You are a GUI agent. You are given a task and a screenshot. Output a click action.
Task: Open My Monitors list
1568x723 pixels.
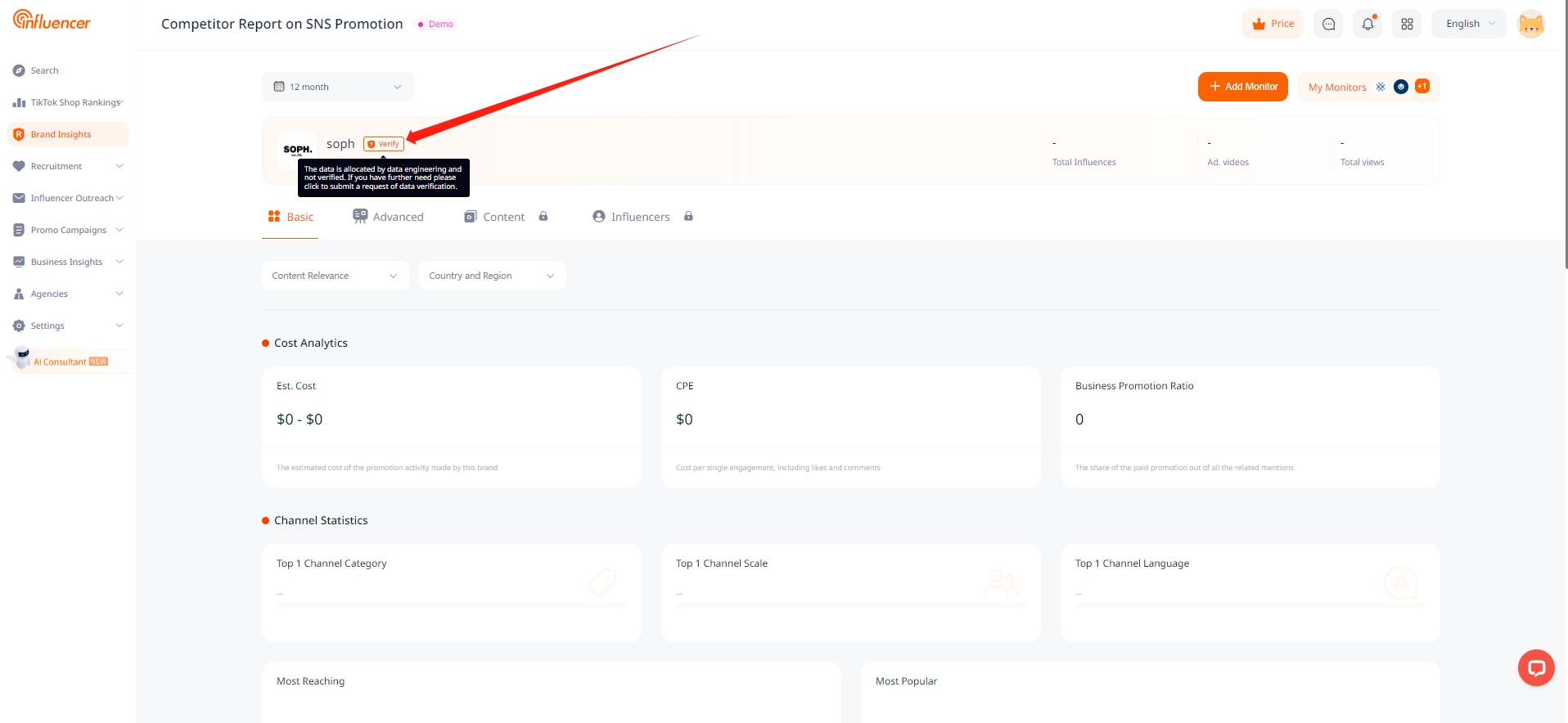point(1337,88)
